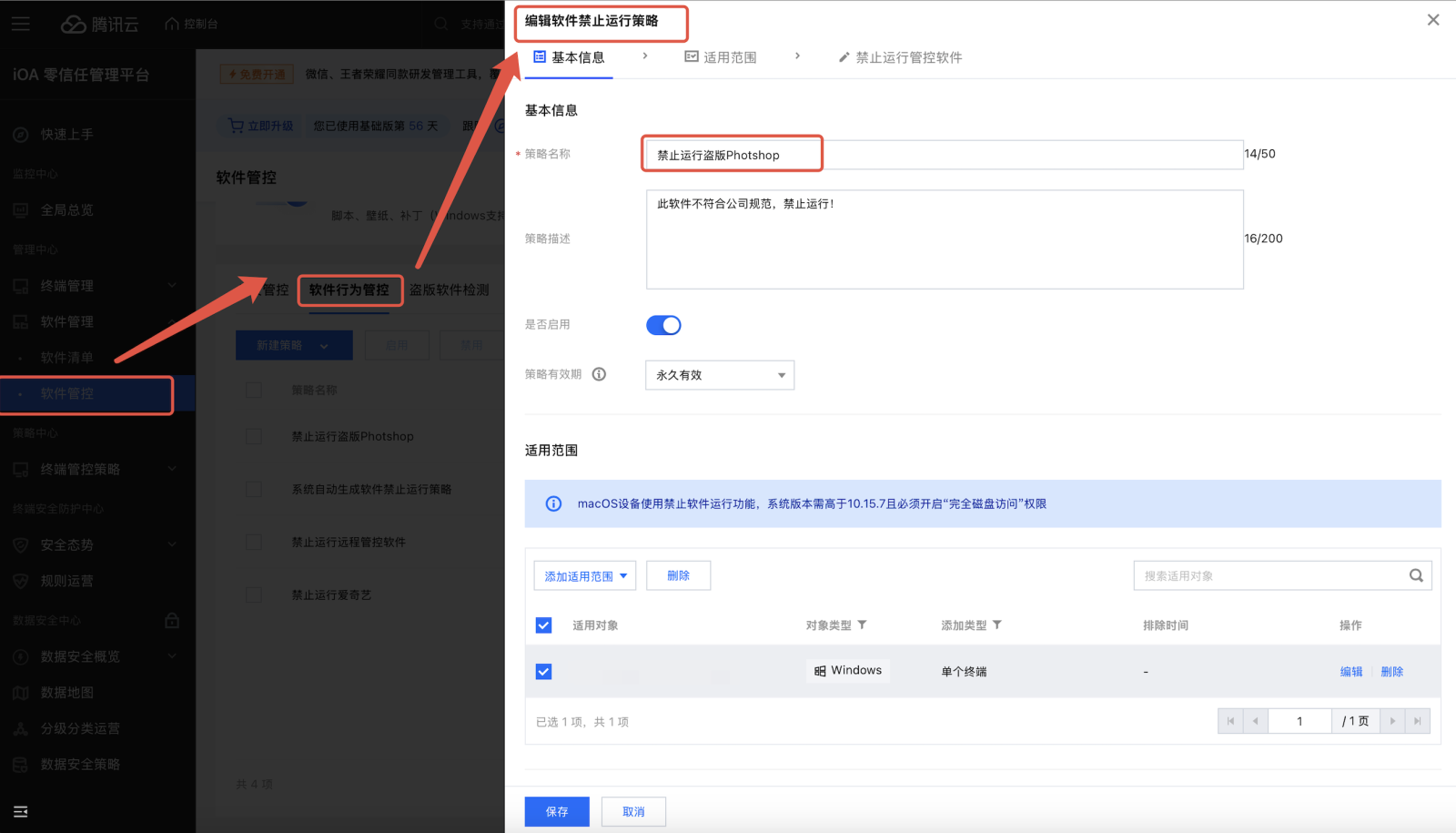
Task: Tick checkbox for 系统自动生成软件禁止运行策略 row
Action: pos(254,490)
